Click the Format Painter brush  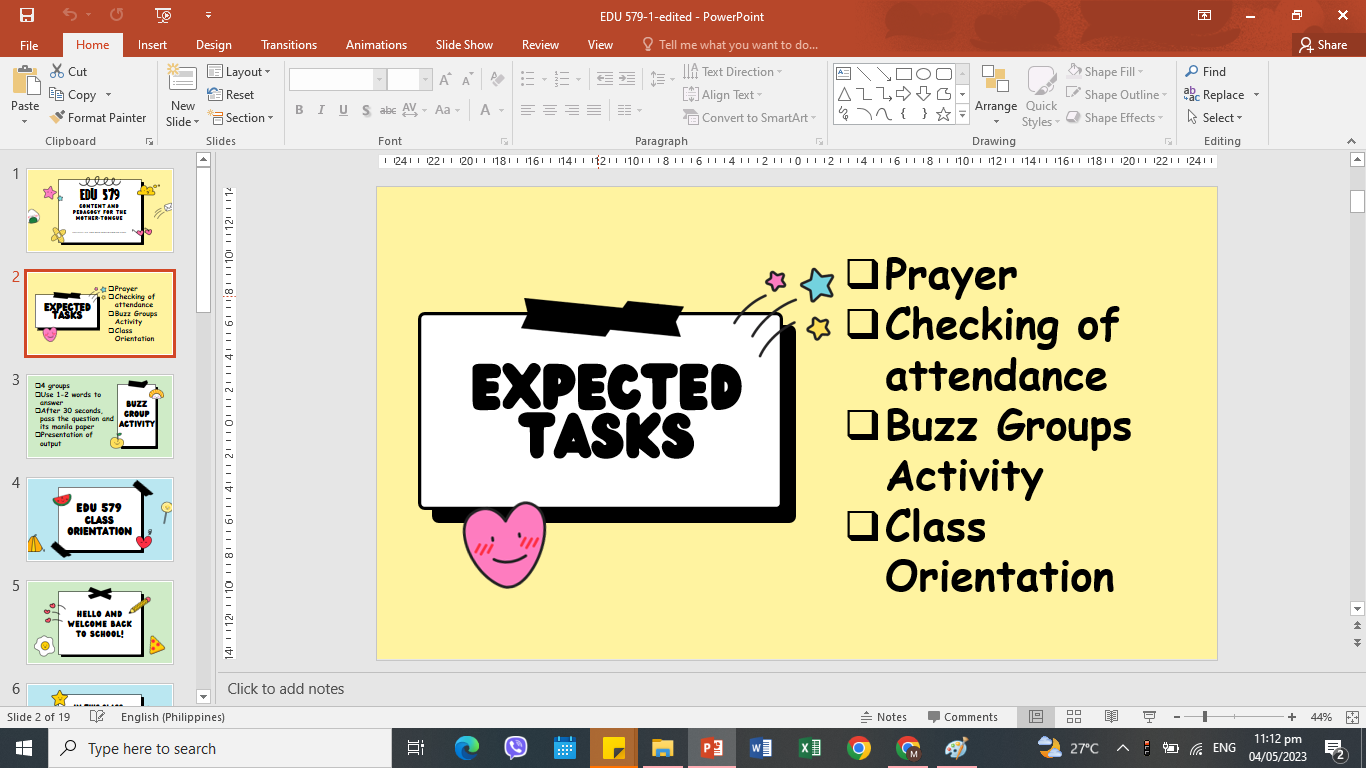point(58,118)
